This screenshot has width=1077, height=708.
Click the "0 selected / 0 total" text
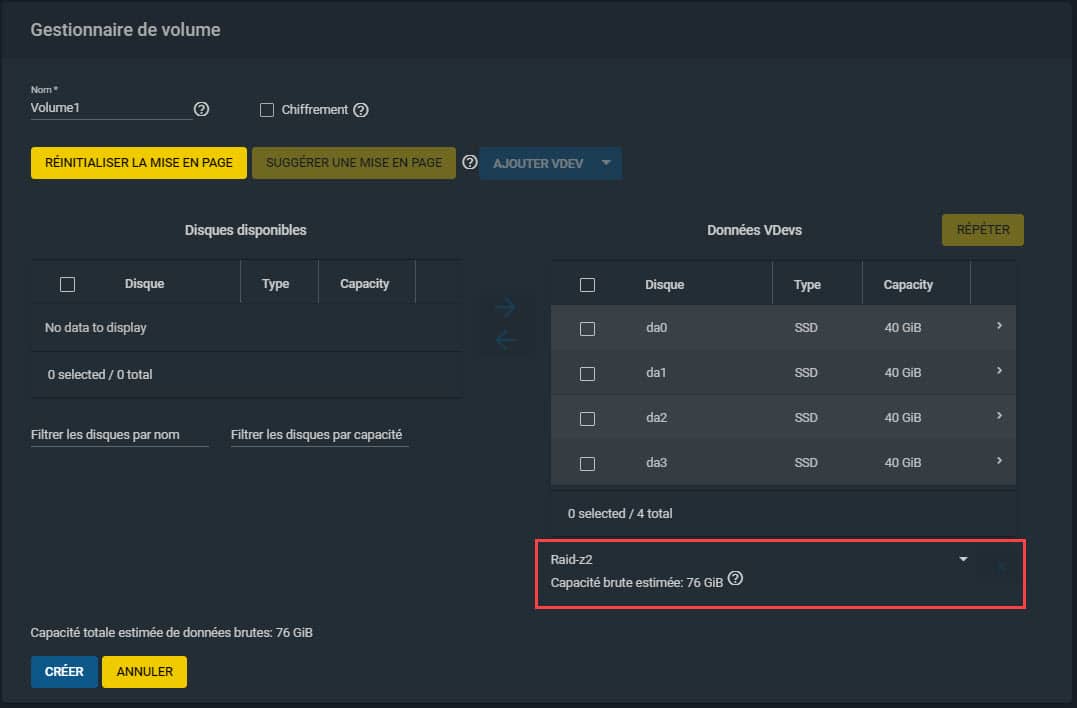(100, 374)
